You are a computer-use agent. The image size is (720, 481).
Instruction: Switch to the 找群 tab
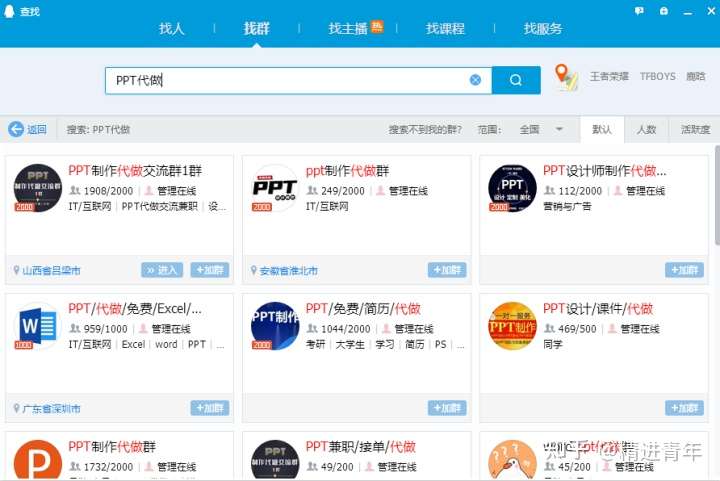(x=256, y=28)
